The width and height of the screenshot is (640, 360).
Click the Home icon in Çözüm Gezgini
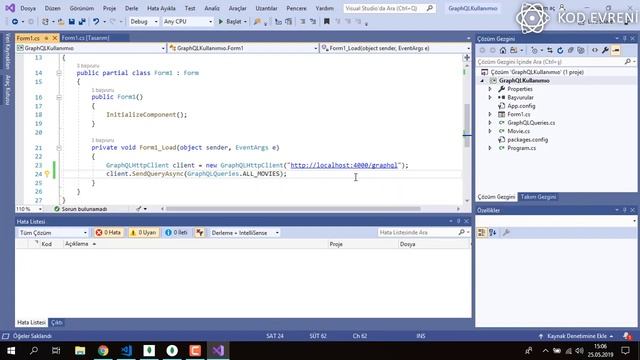[503, 50]
